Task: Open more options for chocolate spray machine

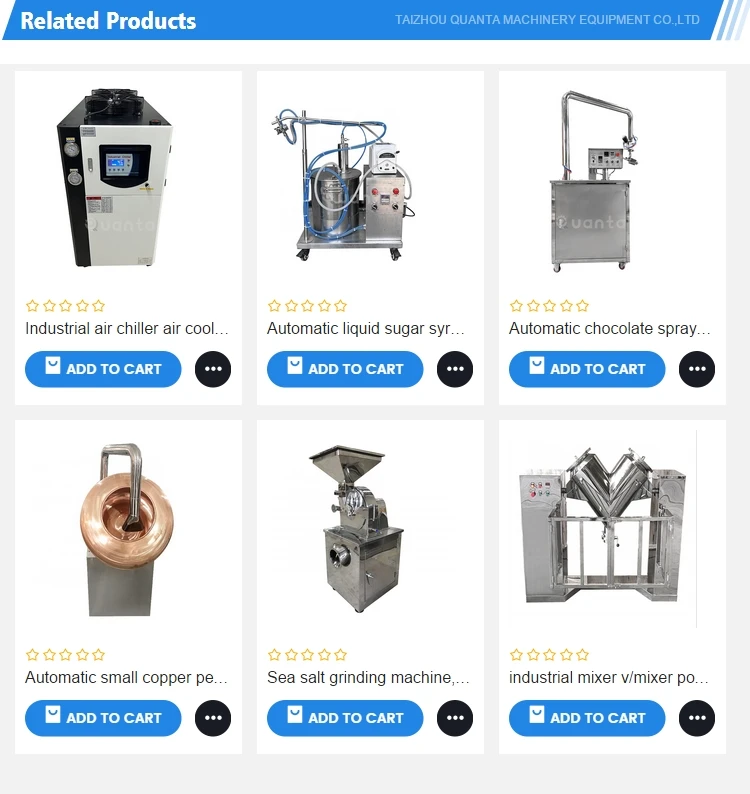Action: (x=697, y=369)
